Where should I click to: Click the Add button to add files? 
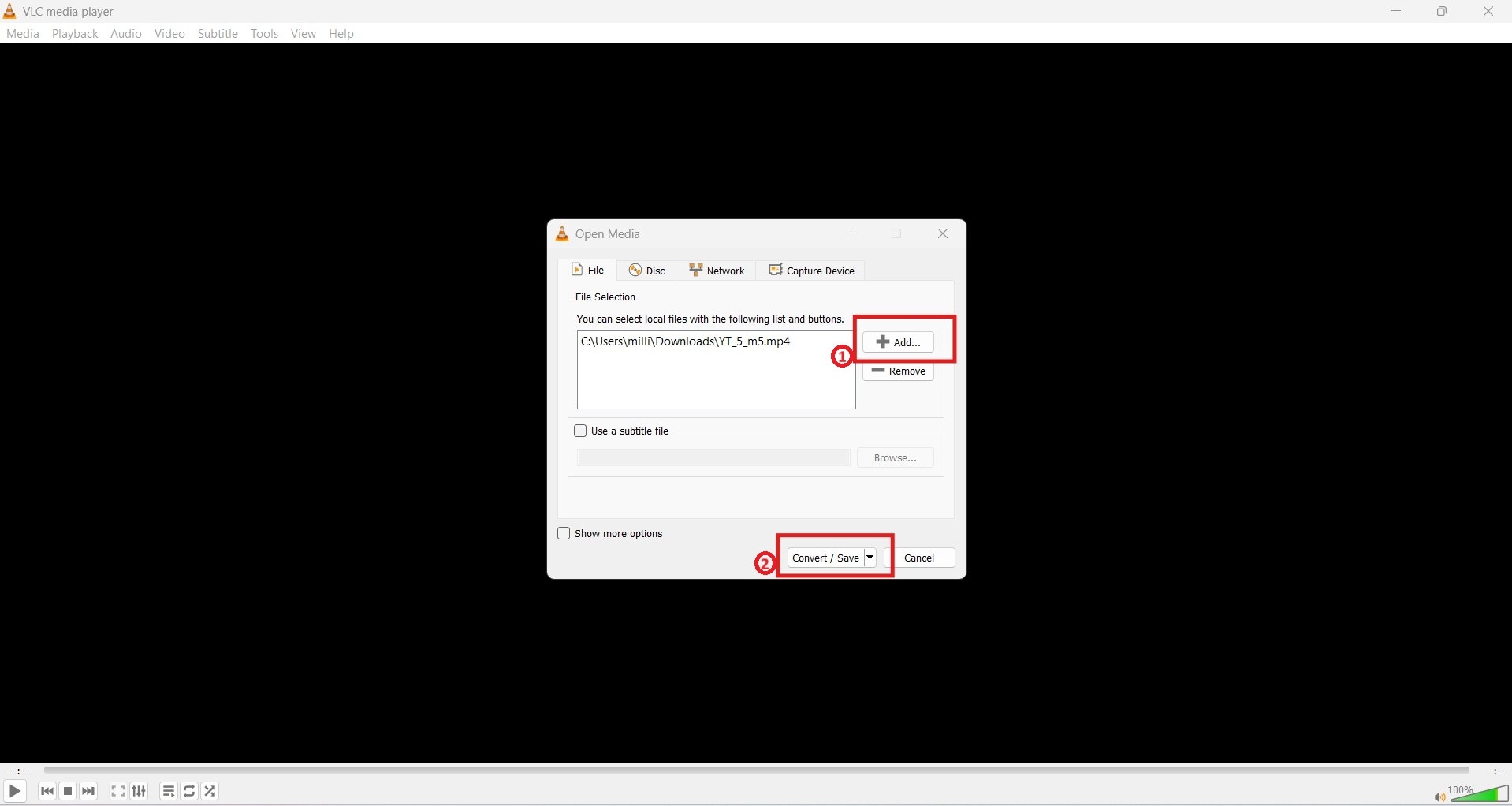pyautogui.click(x=898, y=341)
